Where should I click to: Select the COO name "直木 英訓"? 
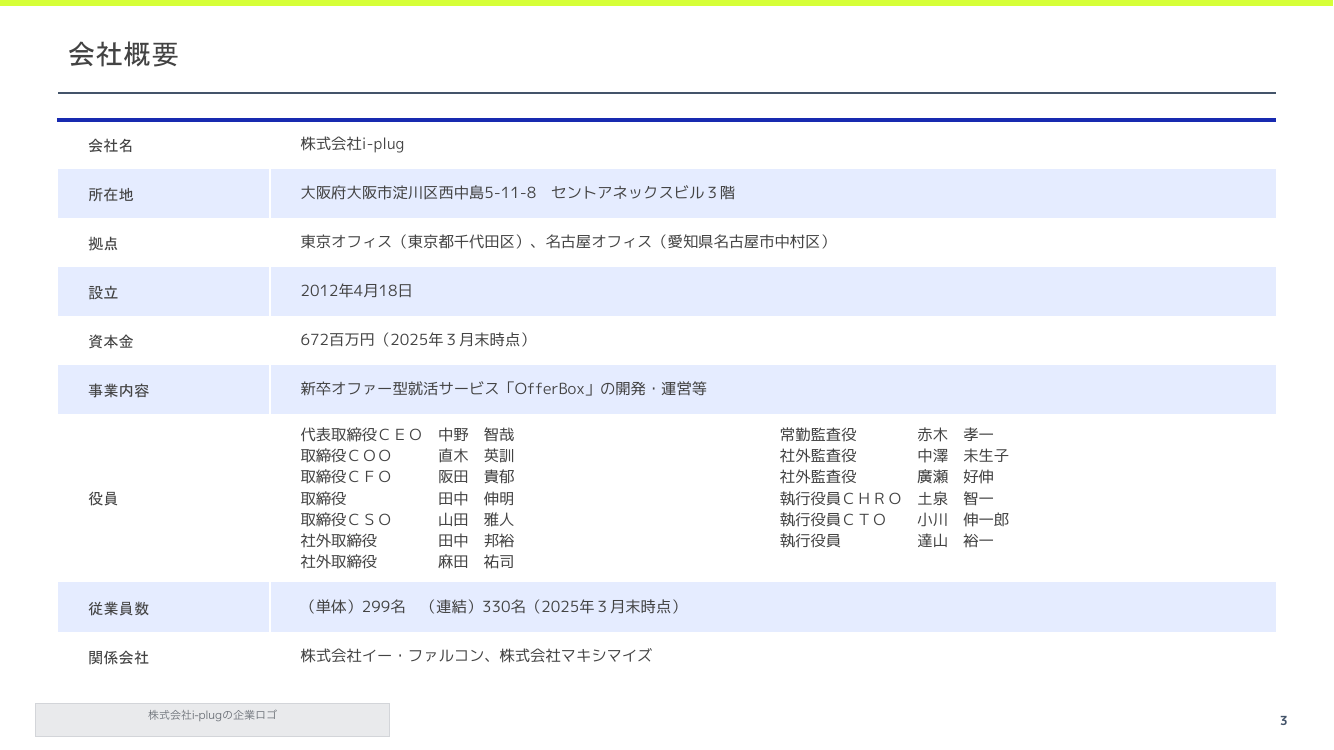[476, 456]
